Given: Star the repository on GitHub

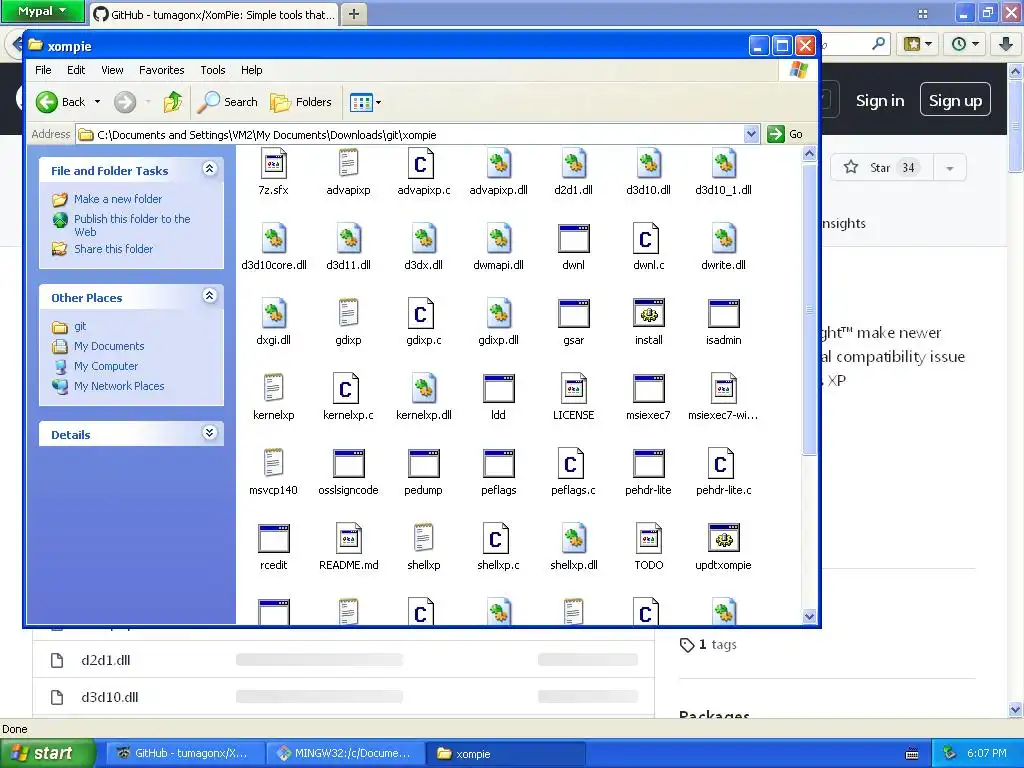Looking at the screenshot, I should pyautogui.click(x=882, y=168).
